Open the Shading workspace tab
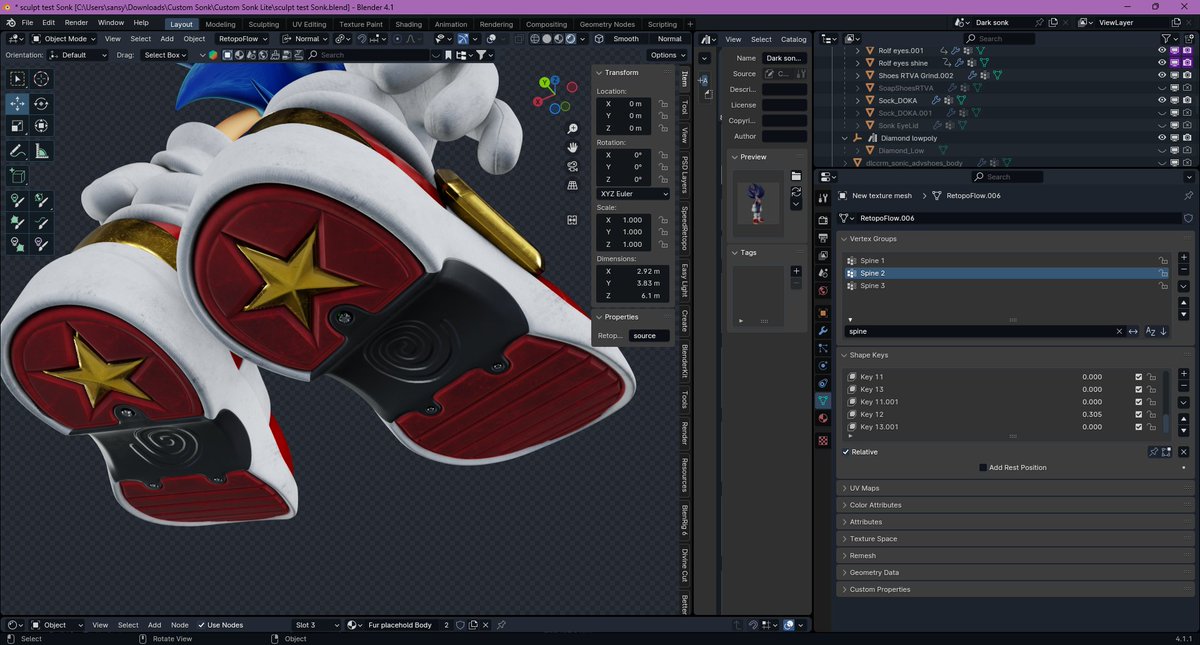Screen dimensions: 1200x645 pos(408,24)
